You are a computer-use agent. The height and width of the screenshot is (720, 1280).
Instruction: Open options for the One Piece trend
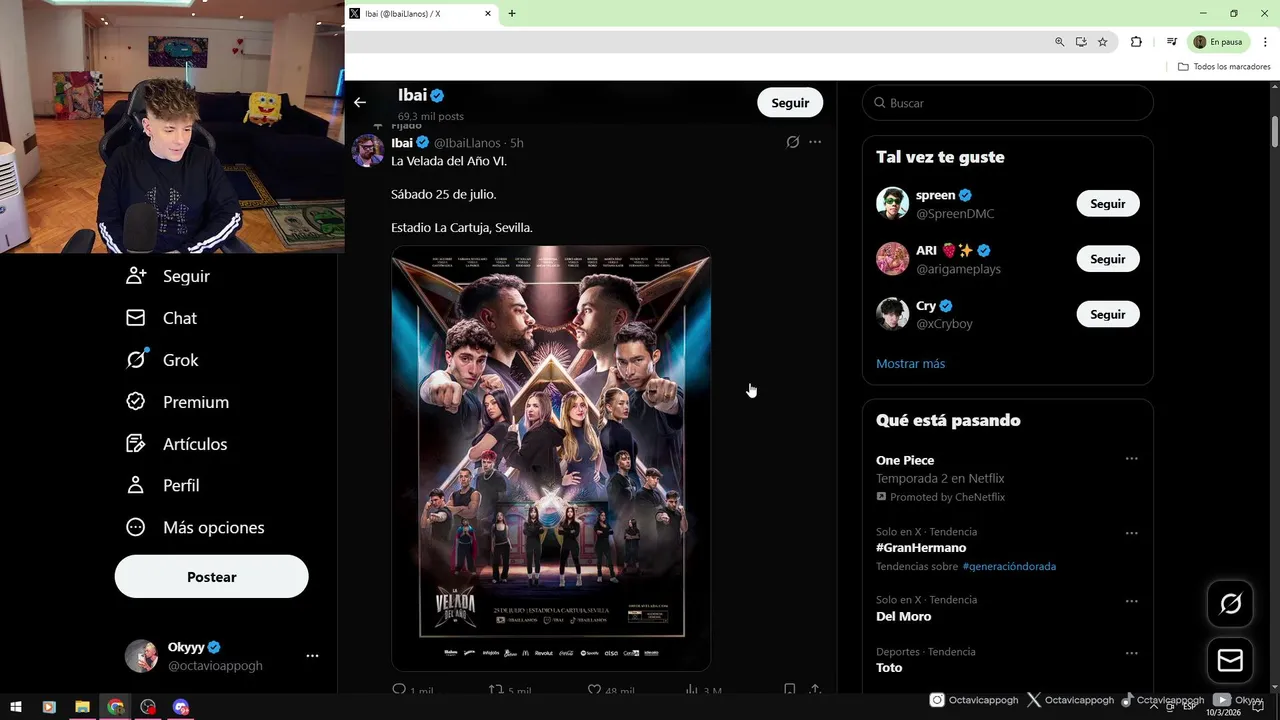[x=1132, y=459]
